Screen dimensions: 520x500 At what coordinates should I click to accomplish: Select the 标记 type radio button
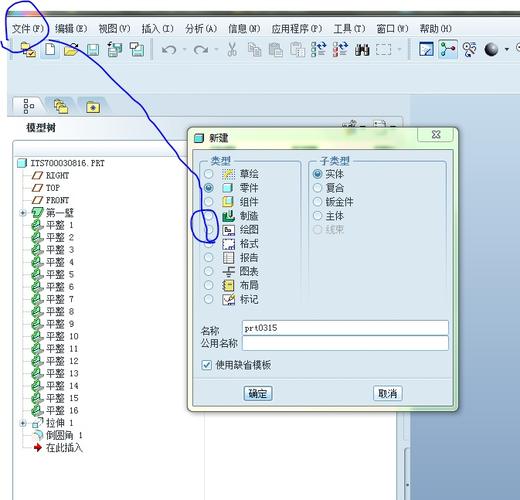pos(209,299)
